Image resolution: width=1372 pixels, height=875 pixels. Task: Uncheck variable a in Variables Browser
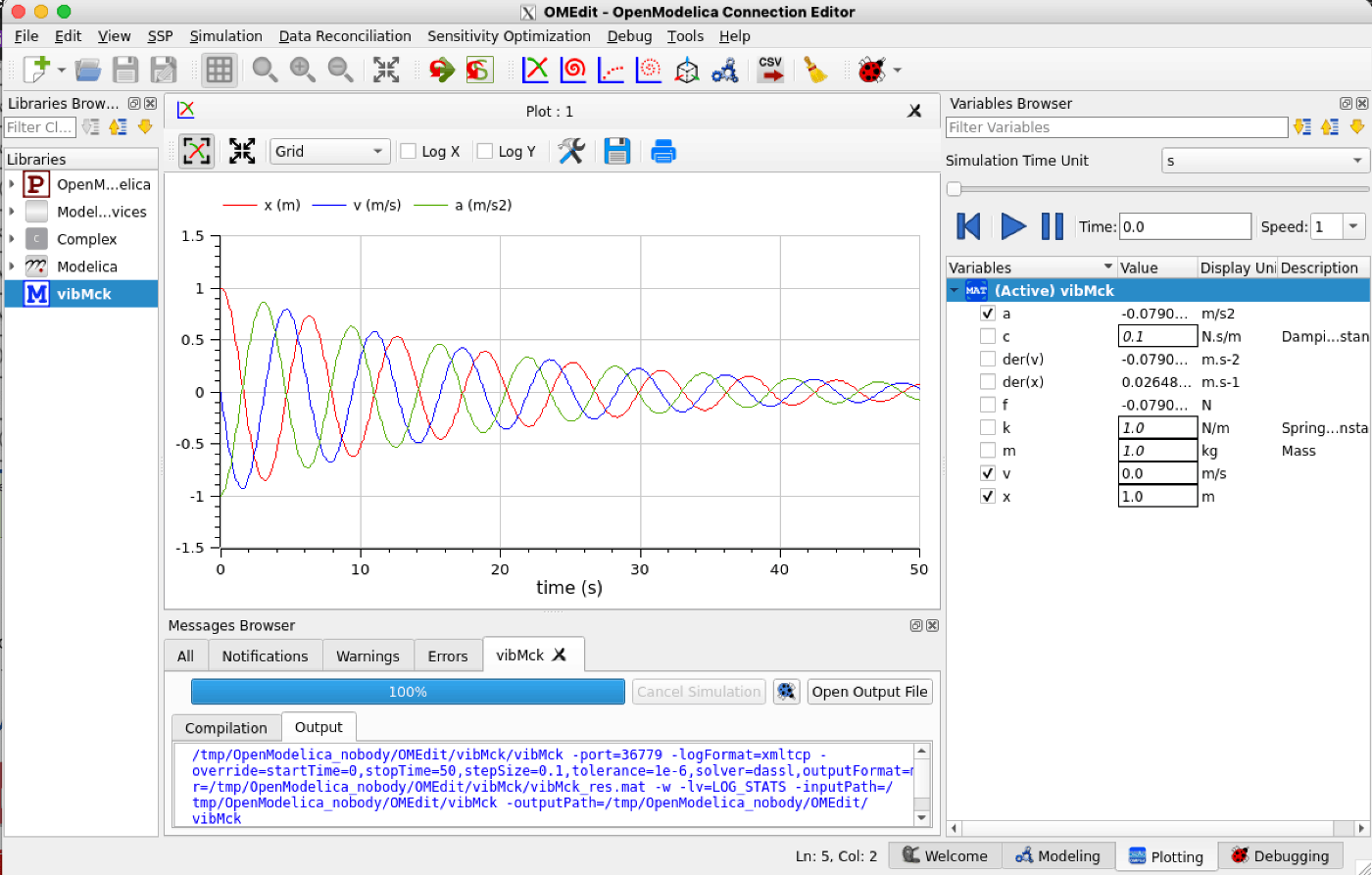tap(988, 314)
